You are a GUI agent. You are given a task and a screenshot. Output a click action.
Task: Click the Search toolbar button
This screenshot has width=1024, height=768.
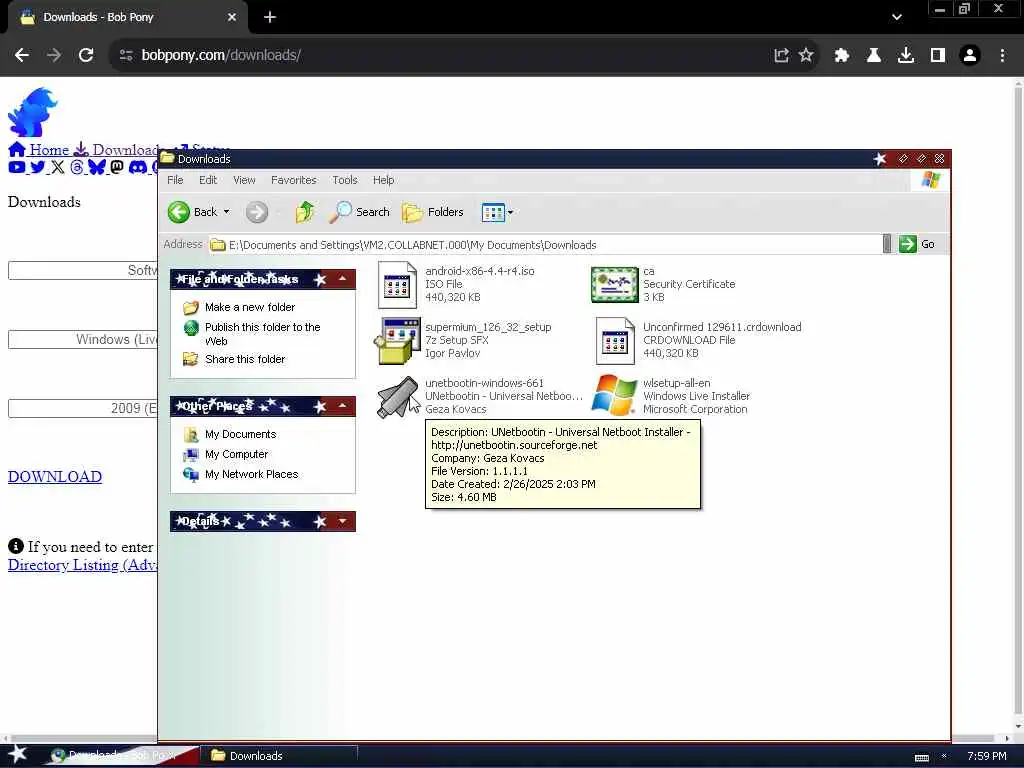click(359, 212)
